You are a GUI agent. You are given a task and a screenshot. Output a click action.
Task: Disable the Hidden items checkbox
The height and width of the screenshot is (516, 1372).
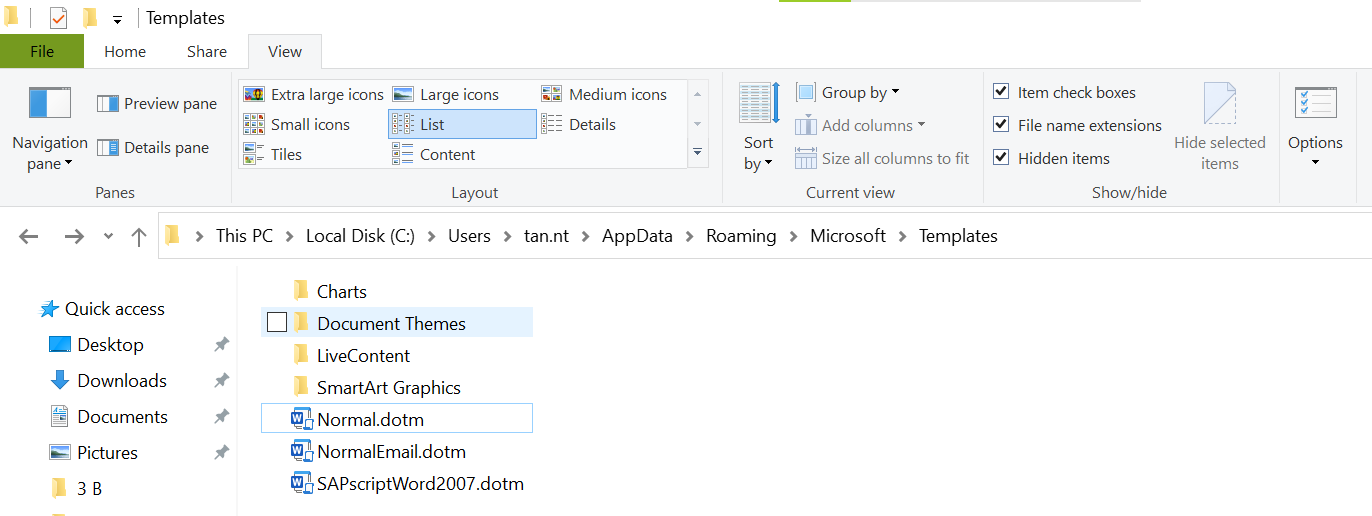coord(1001,158)
